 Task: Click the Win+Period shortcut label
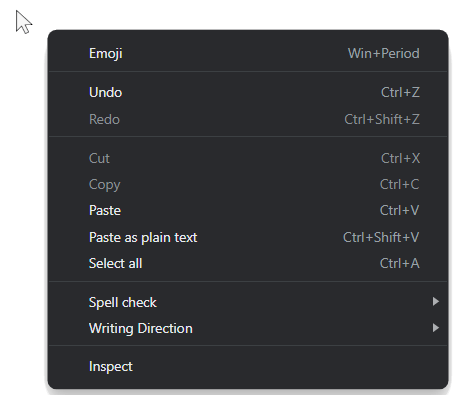pyautogui.click(x=384, y=53)
